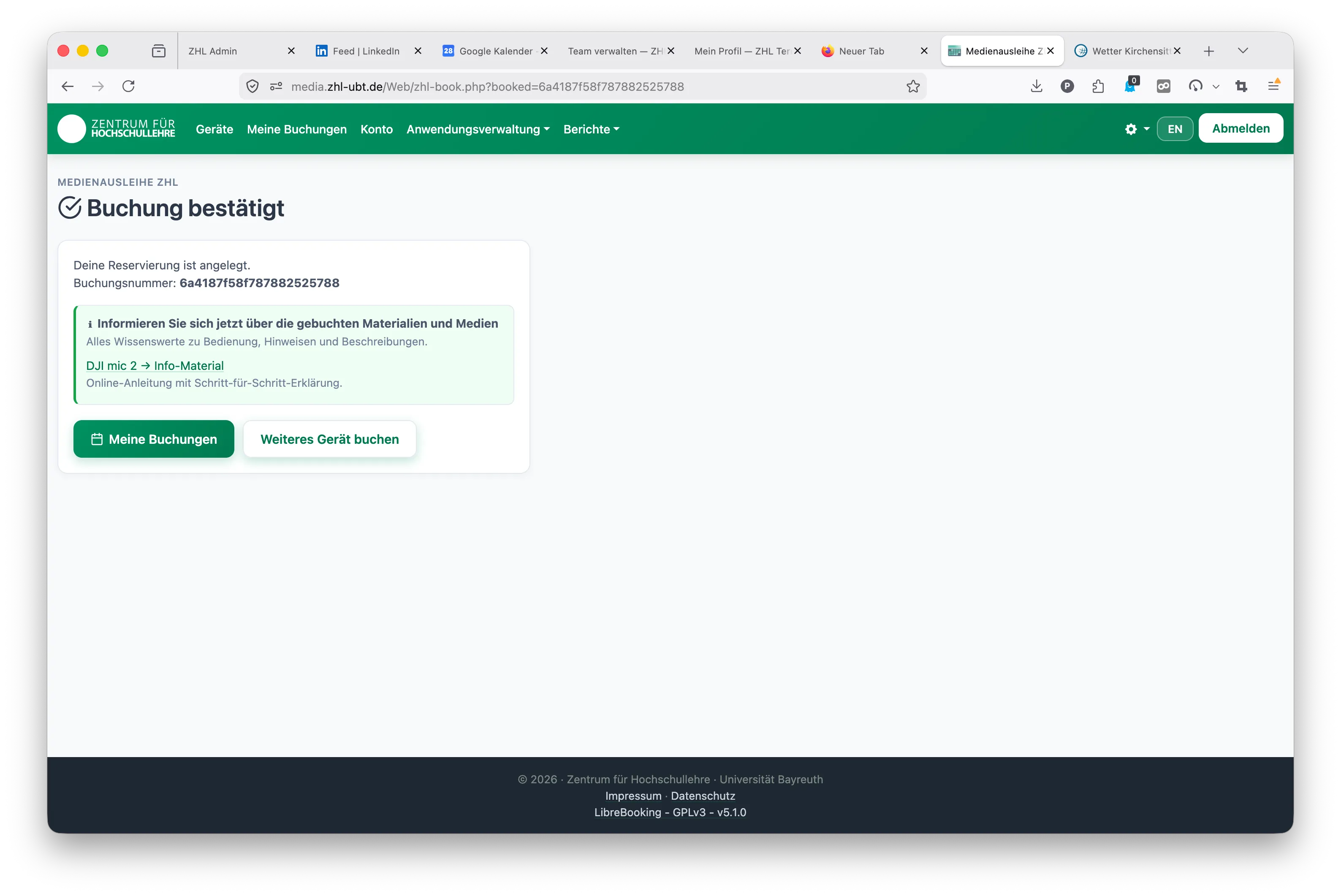This screenshot has width=1341, height=896.
Task: Expand the Anwendungsverwaltung dropdown menu
Action: [478, 129]
